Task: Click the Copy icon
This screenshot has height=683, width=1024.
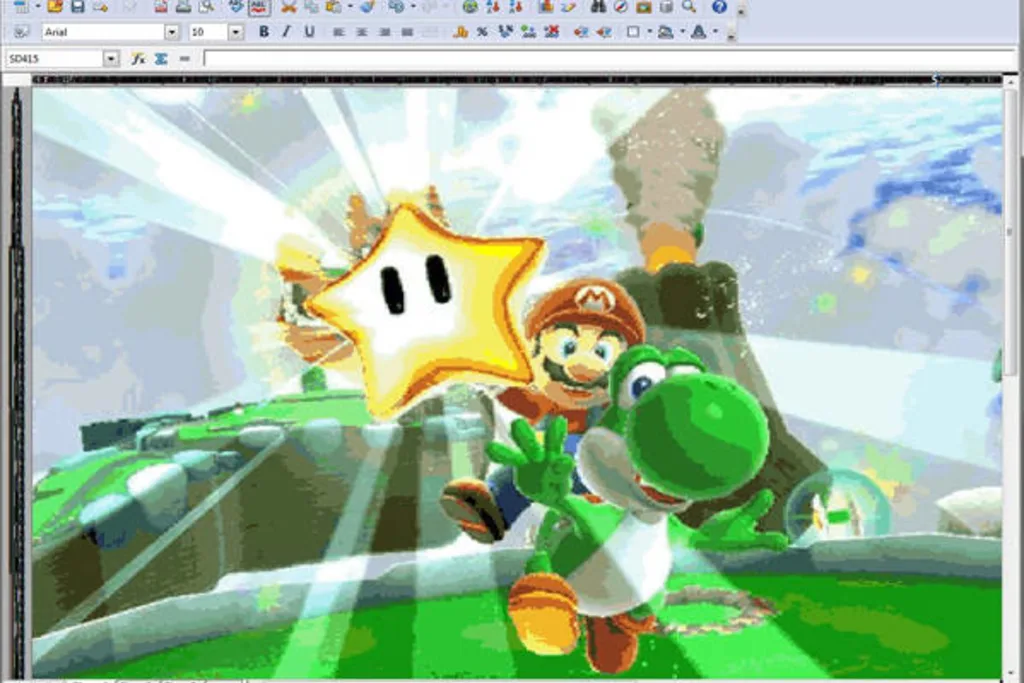Action: pos(312,7)
